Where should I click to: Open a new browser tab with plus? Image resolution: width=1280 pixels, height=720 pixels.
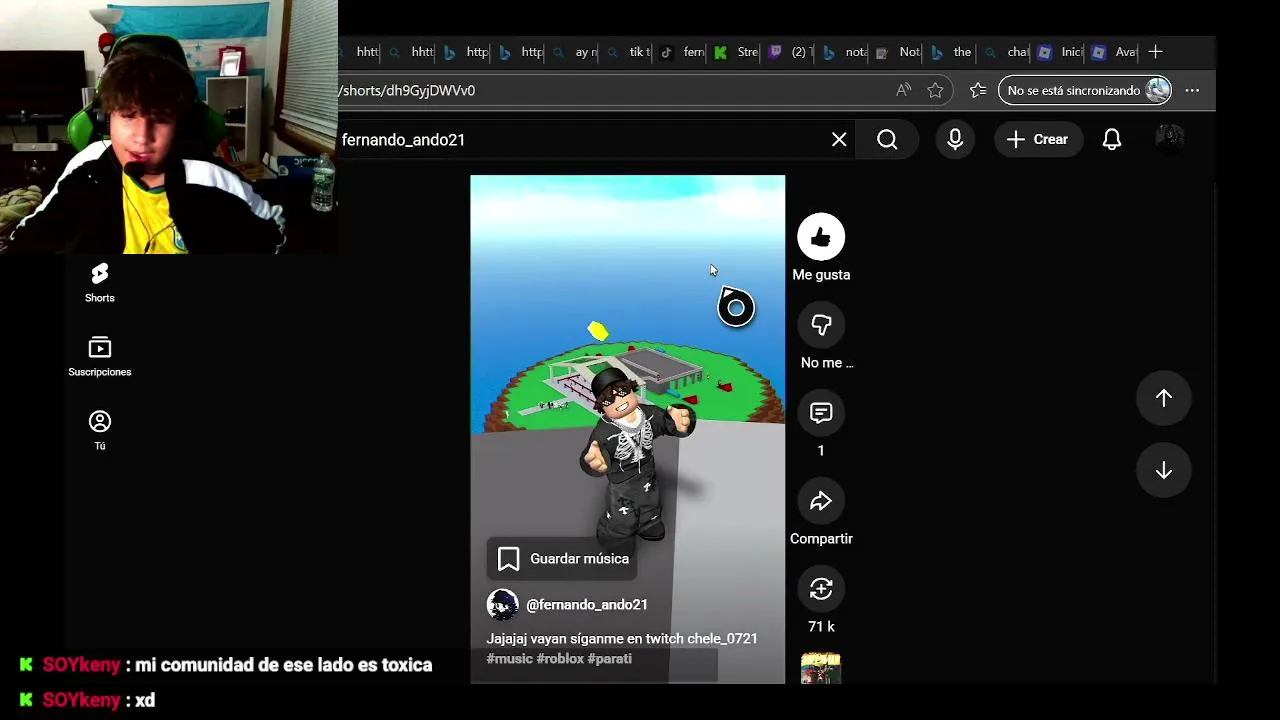click(x=1156, y=52)
